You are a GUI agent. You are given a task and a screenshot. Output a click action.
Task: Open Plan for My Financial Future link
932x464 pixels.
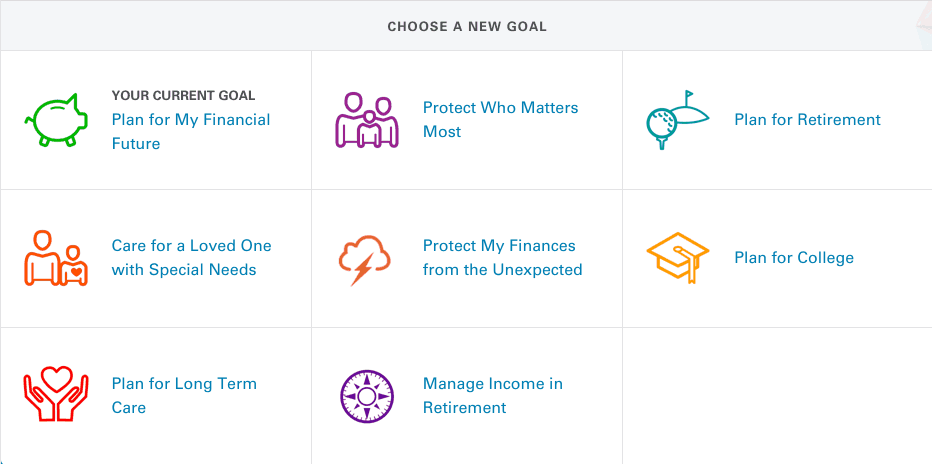[x=191, y=131]
